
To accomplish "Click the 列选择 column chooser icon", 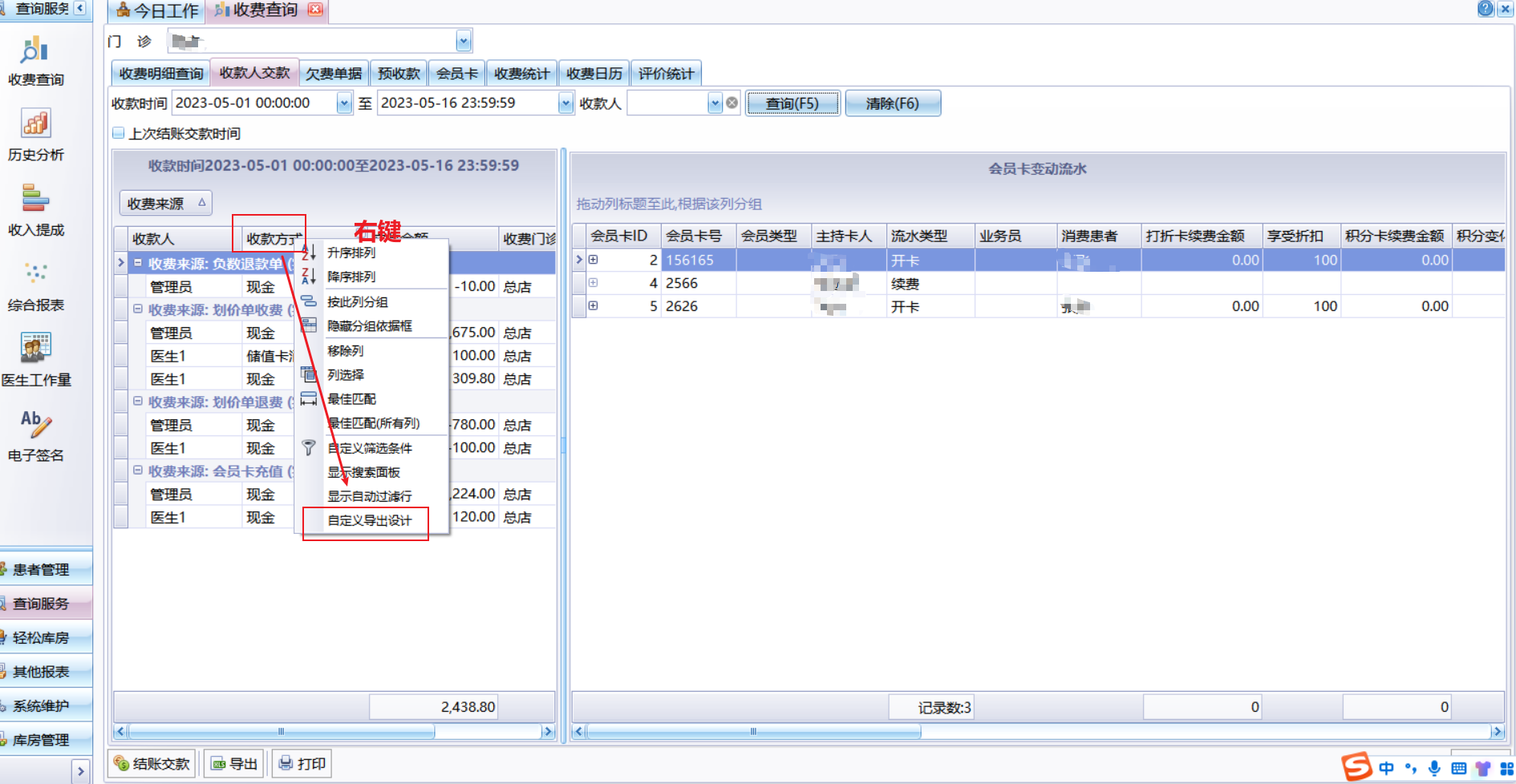I will (309, 374).
